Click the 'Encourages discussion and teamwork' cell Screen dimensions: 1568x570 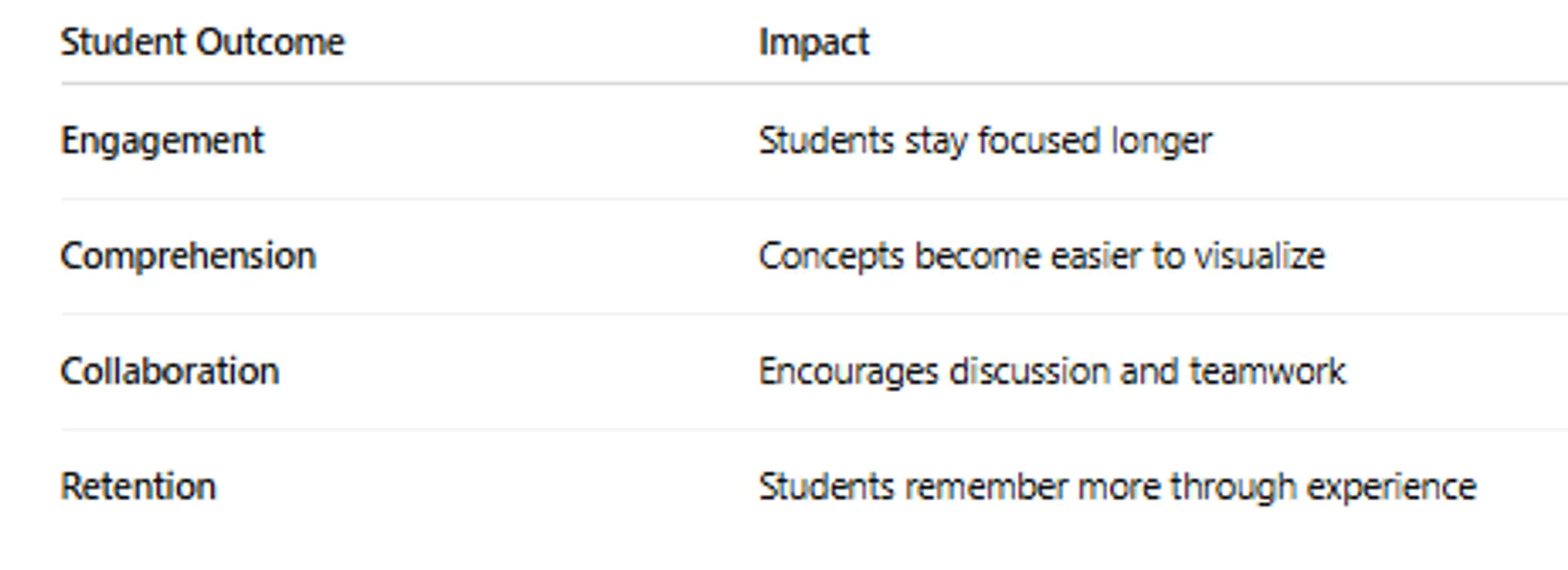(1052, 372)
